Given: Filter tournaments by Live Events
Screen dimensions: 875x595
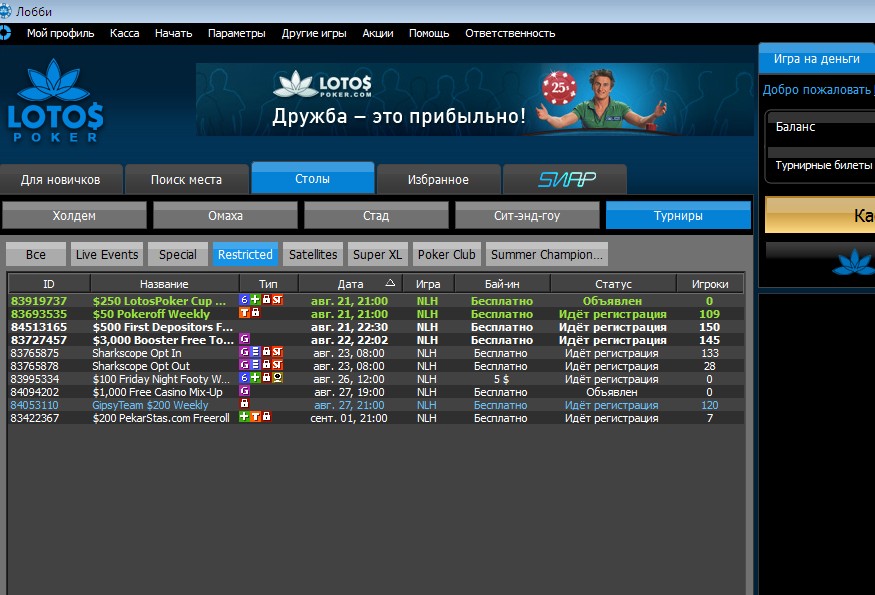Looking at the screenshot, I should tap(107, 255).
